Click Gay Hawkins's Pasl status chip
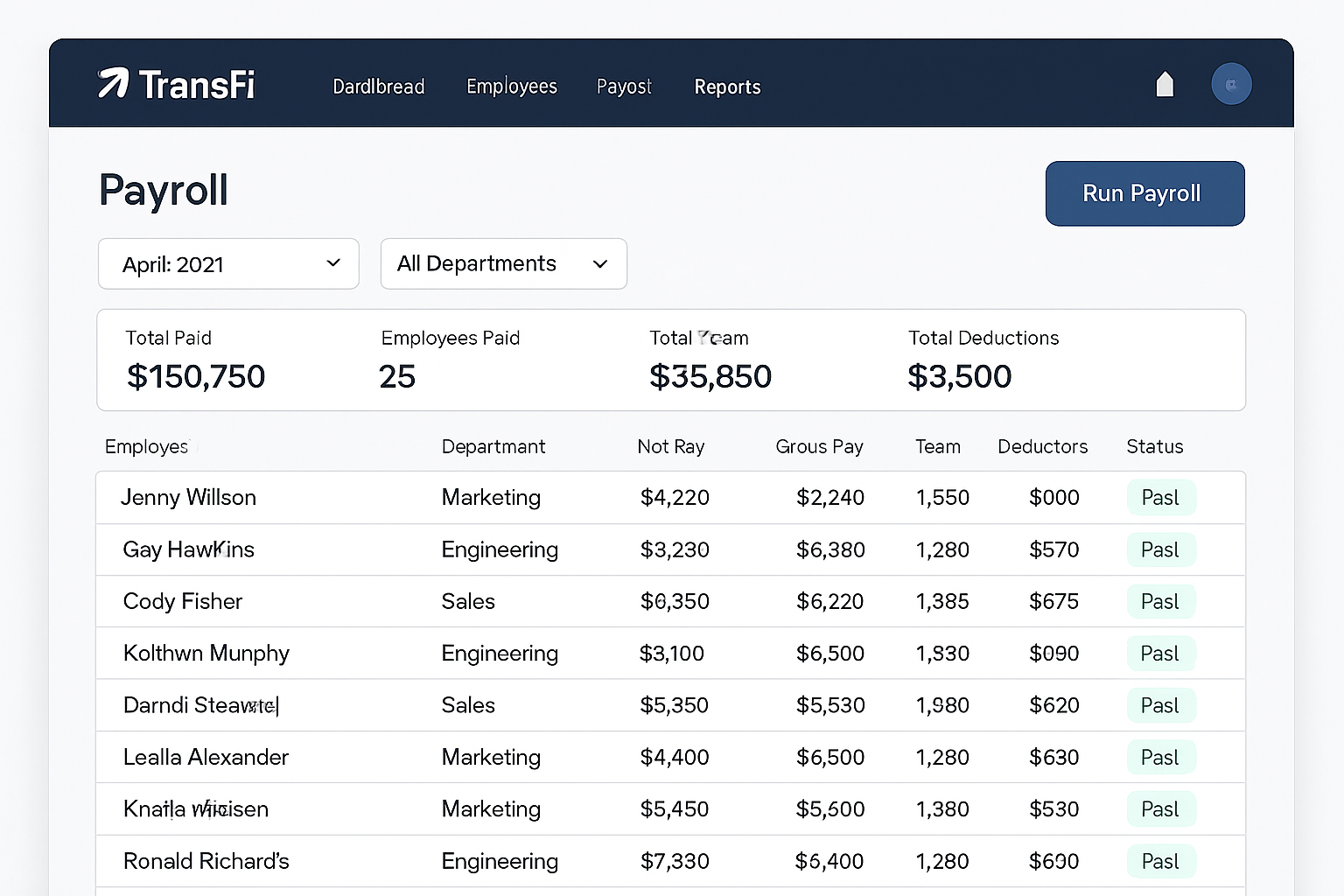Image resolution: width=1344 pixels, height=896 pixels. (1161, 549)
